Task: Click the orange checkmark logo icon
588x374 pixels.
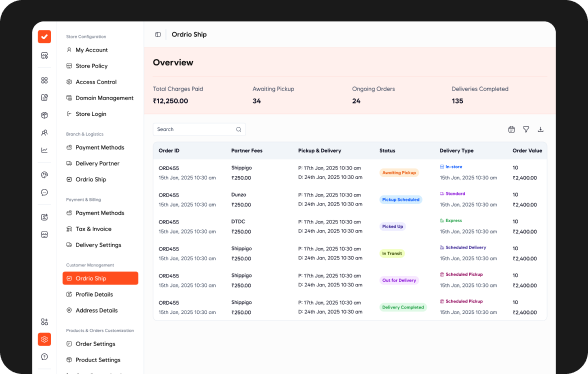Action: (x=44, y=36)
